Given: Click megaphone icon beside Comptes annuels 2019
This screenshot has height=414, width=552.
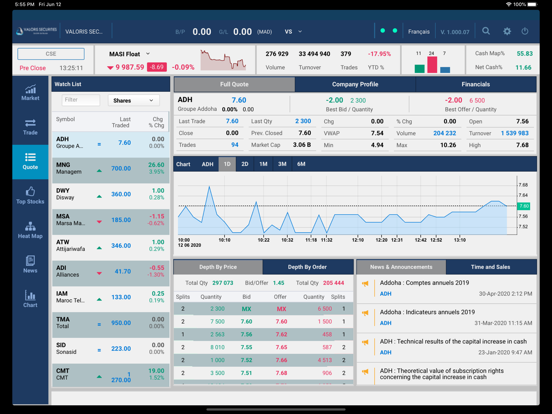Looking at the screenshot, I should pos(365,284).
